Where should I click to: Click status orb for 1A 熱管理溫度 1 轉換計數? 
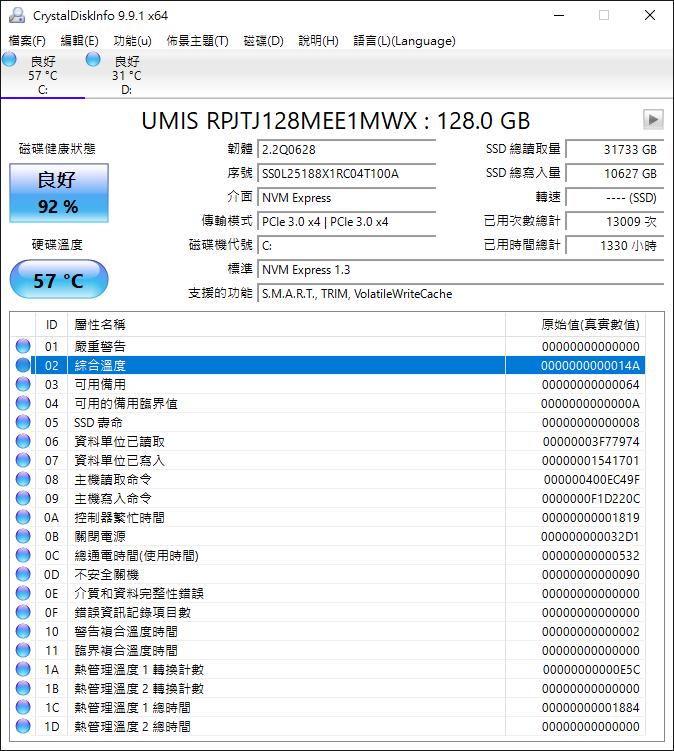tap(23, 669)
